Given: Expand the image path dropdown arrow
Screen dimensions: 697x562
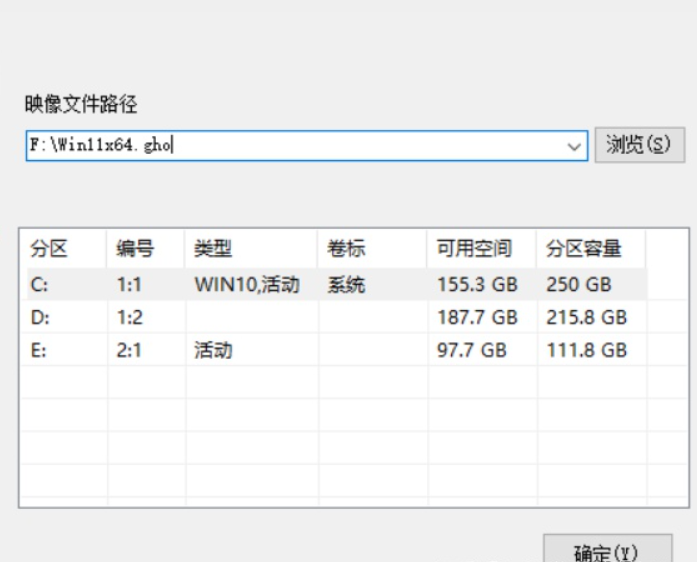Looking at the screenshot, I should (x=574, y=146).
